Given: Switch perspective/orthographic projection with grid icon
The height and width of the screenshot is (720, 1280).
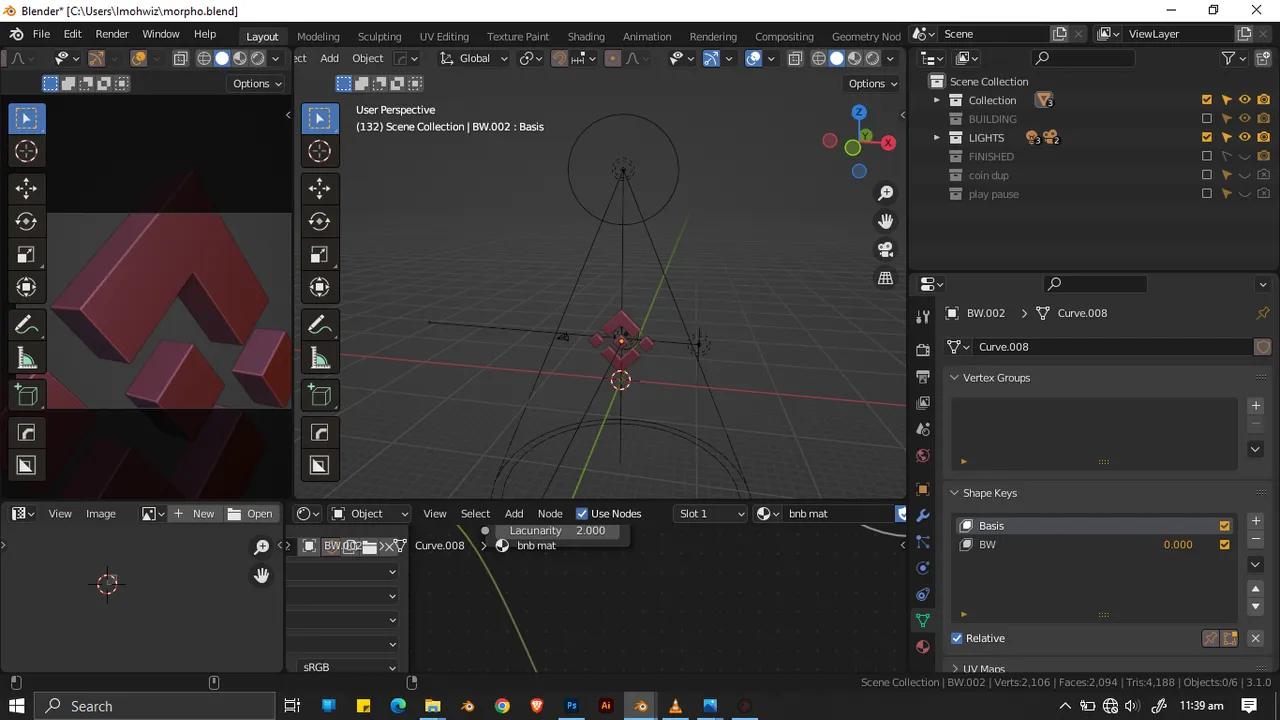Looking at the screenshot, I should click(x=885, y=278).
